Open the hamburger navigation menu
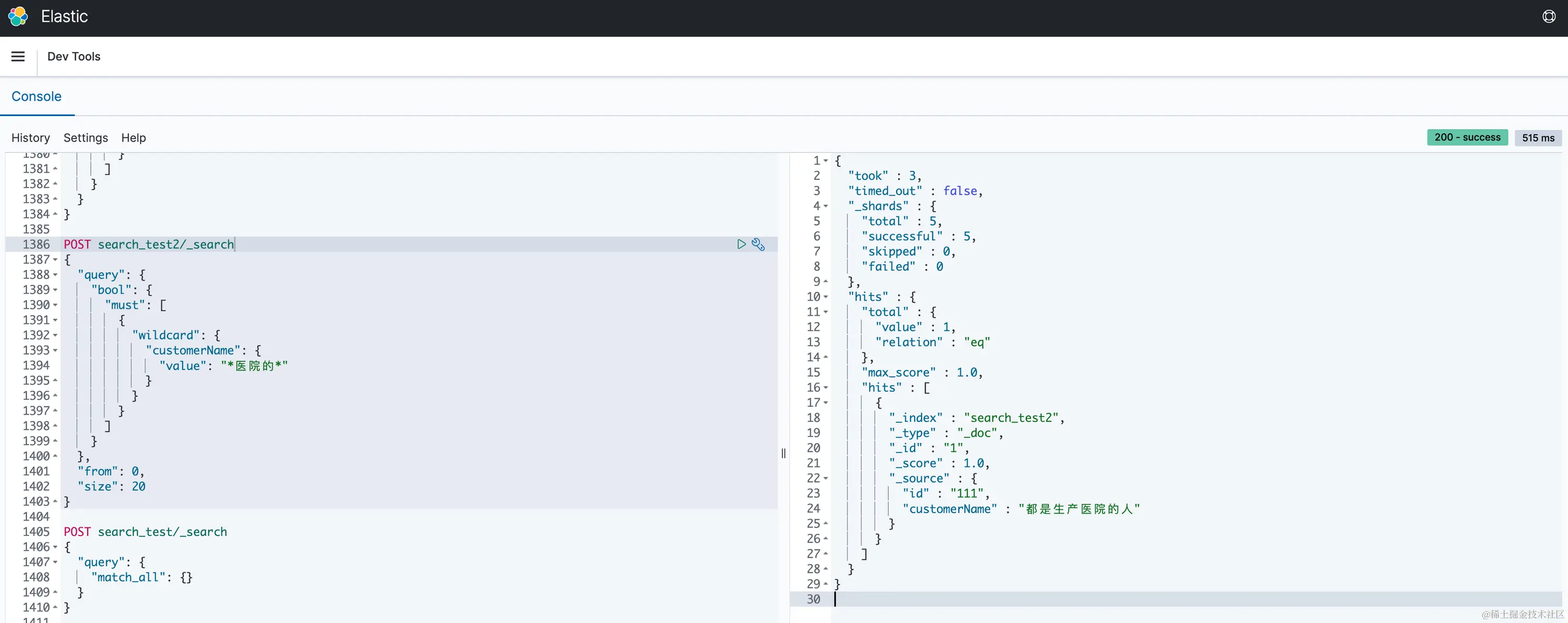The width and height of the screenshot is (1568, 623). click(x=18, y=56)
